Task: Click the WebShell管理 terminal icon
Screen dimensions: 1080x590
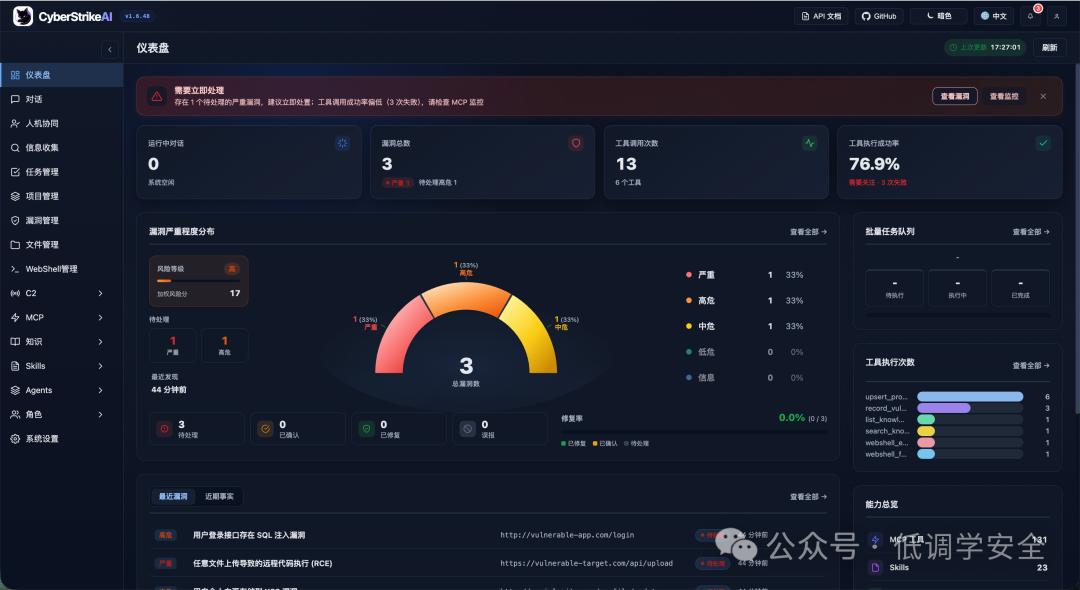Action: coord(15,269)
